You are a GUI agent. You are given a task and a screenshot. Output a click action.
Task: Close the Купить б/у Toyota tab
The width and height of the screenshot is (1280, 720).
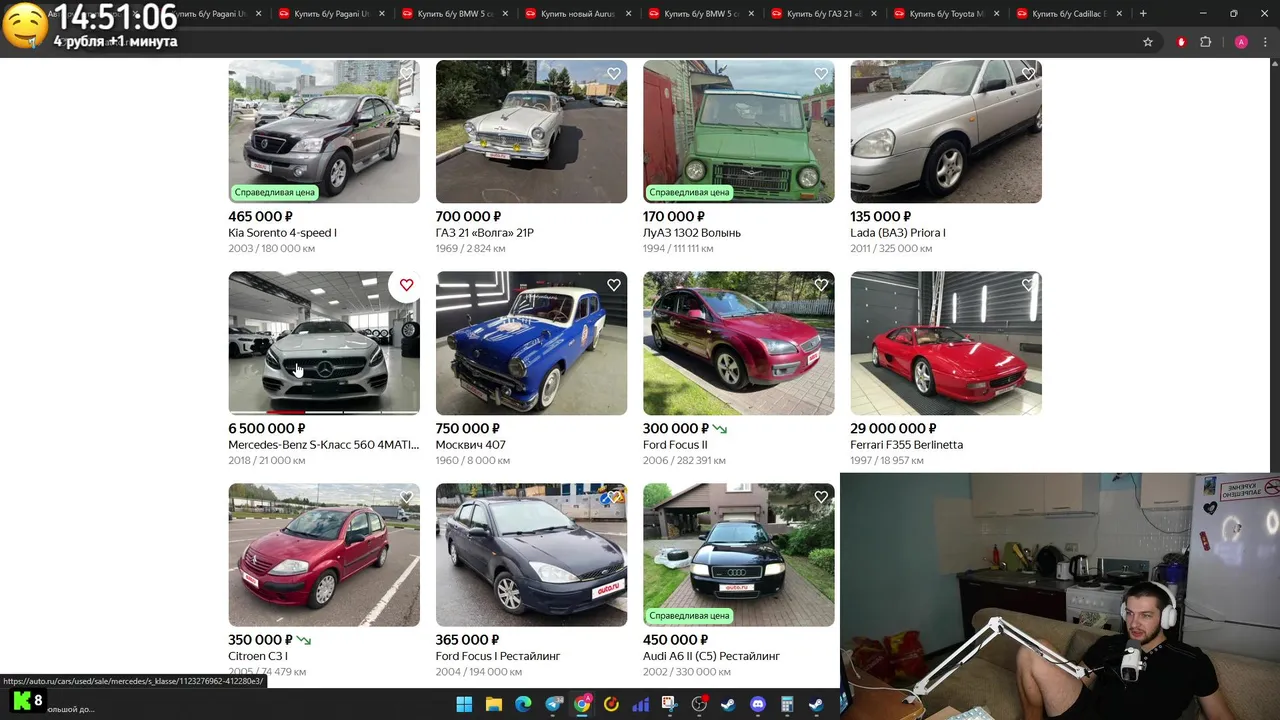point(997,14)
